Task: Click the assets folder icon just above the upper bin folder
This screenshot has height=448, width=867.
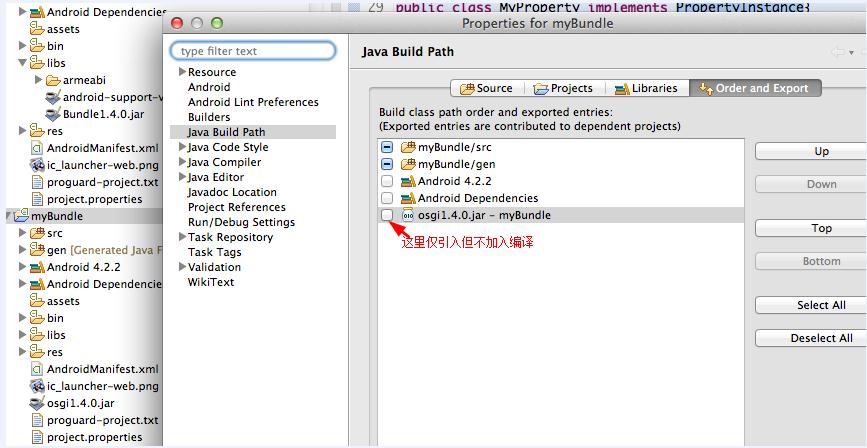Action: click(x=37, y=29)
